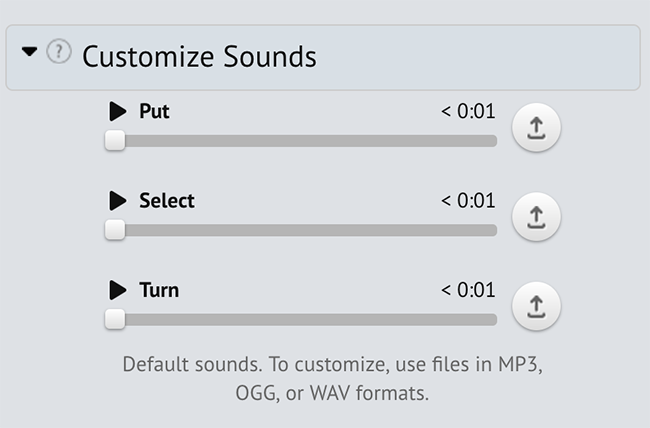Viewport: 650px width, 428px height.
Task: Open help for Customize Sounds
Action: pos(59,51)
